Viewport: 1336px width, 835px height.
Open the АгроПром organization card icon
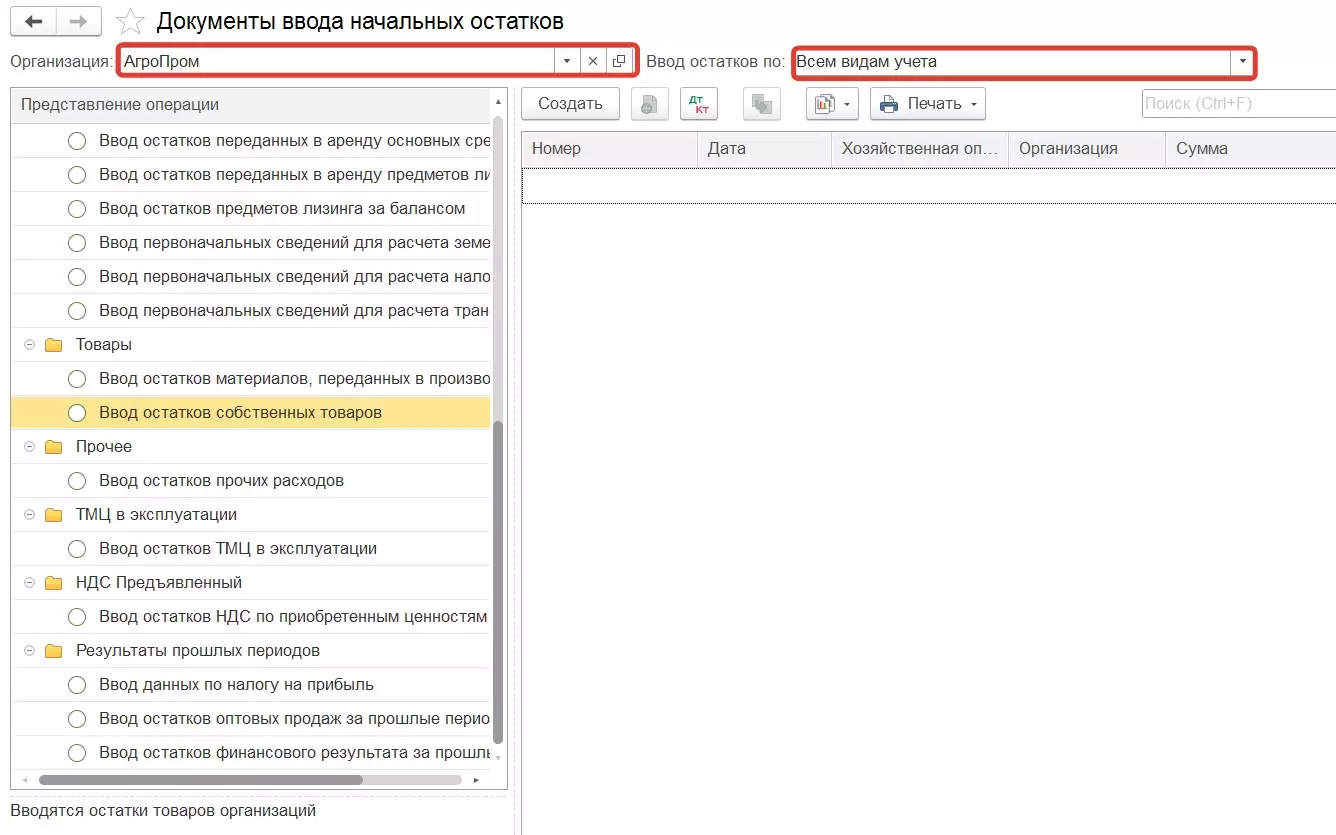tap(619, 62)
